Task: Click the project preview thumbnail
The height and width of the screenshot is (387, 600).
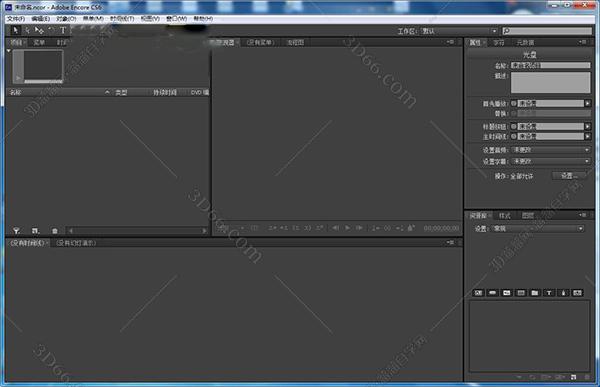Action: click(38, 67)
